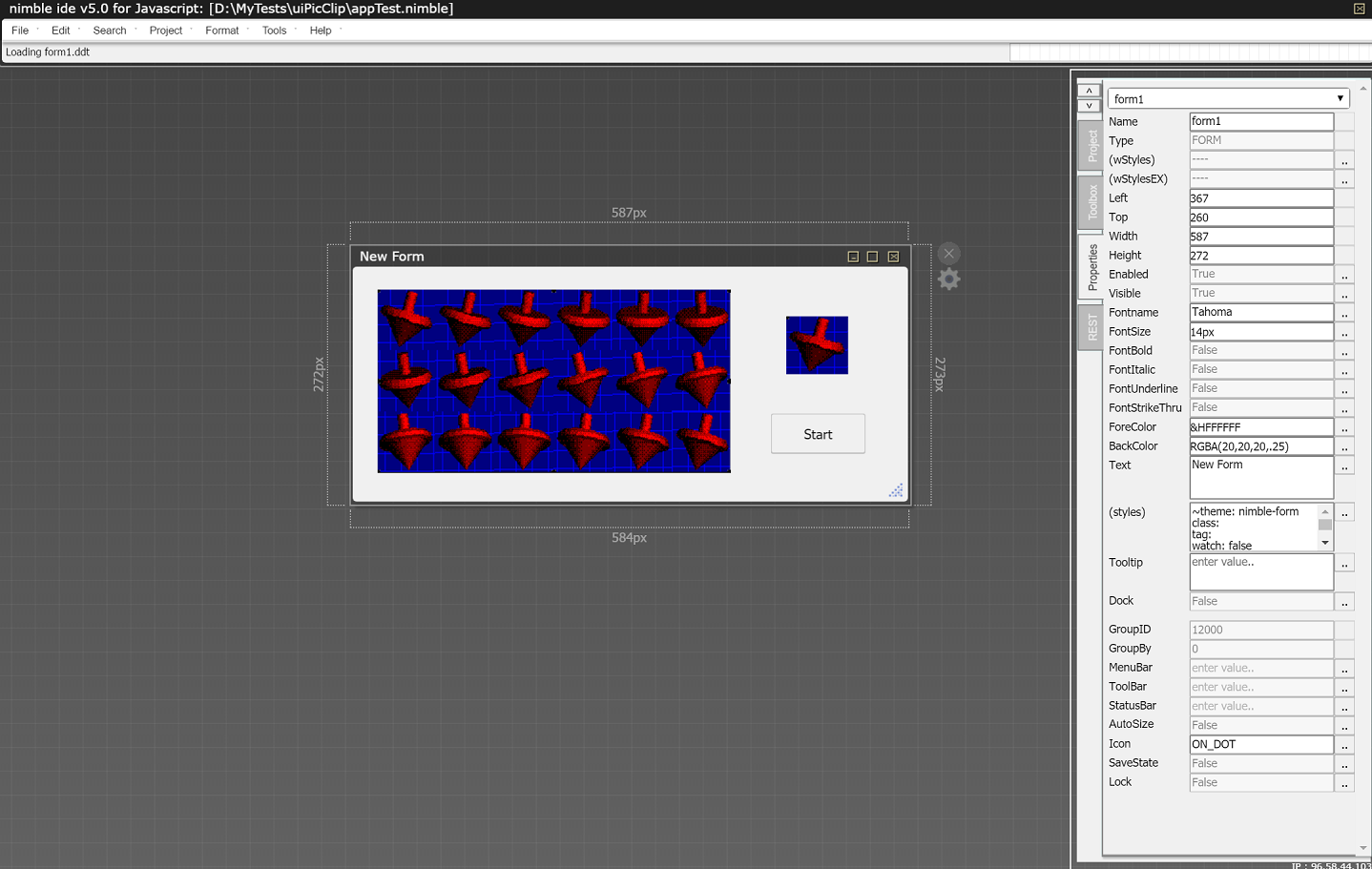Screen dimensions: 1372x869
Task: Click the New Form maximize icon
Action: point(872,257)
